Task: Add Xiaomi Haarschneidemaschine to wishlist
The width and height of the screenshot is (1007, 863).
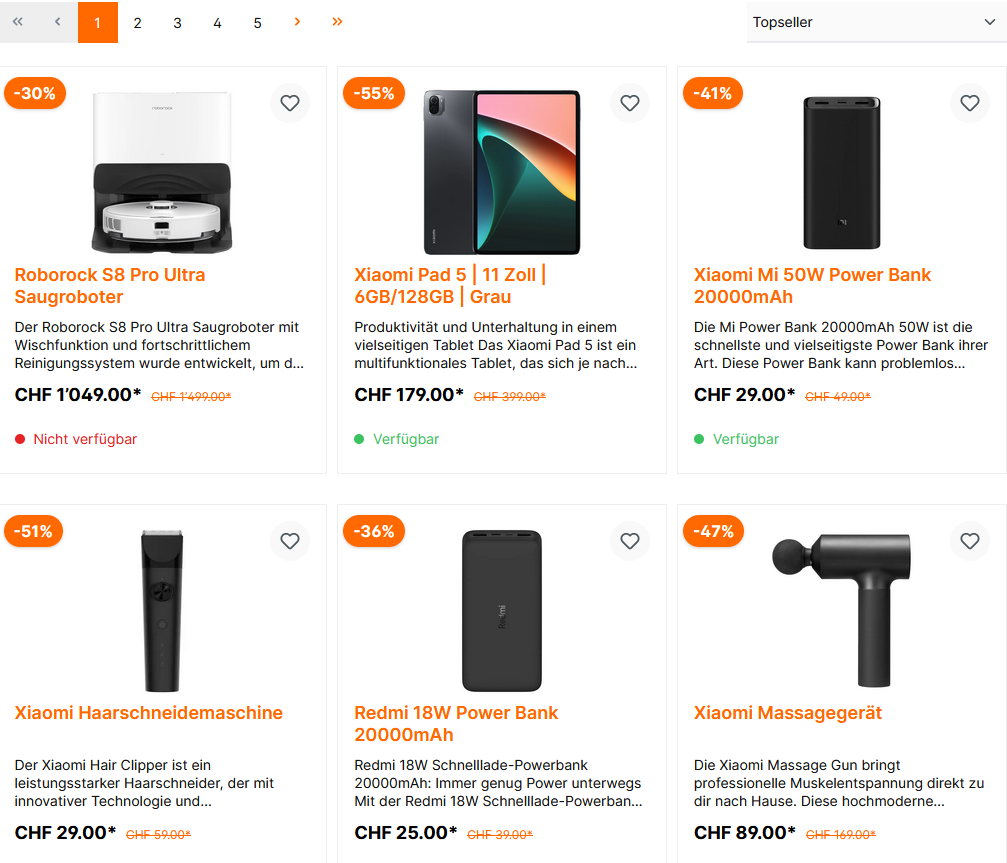Action: [x=290, y=541]
